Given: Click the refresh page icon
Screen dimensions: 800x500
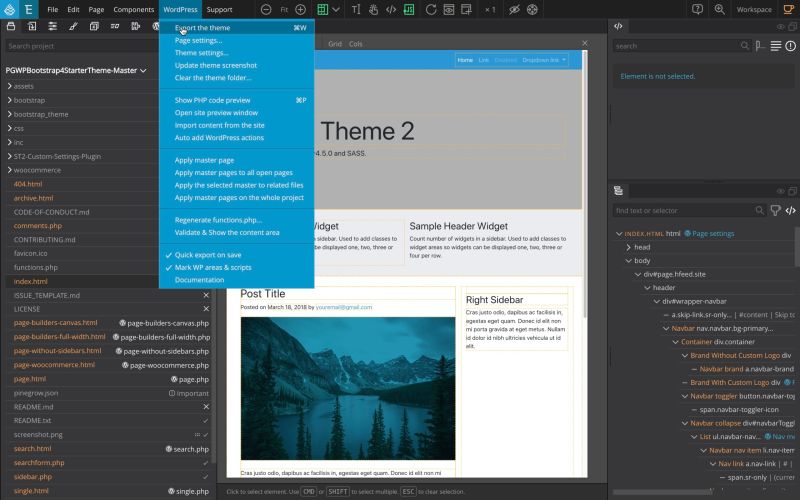Looking at the screenshot, I should pyautogui.click(x=431, y=9).
